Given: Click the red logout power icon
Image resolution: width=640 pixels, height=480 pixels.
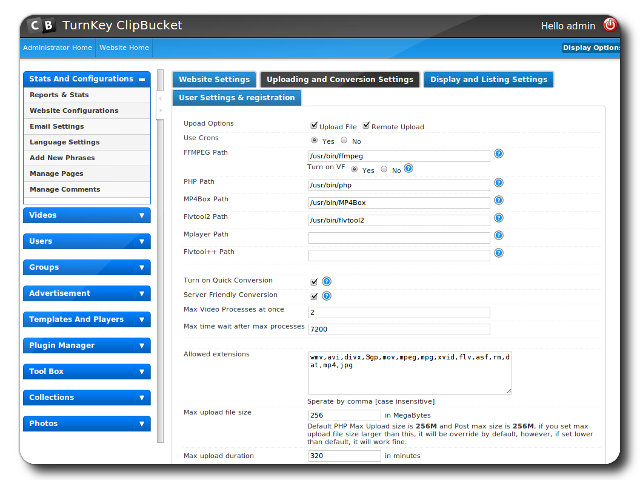Looking at the screenshot, I should tap(609, 25).
